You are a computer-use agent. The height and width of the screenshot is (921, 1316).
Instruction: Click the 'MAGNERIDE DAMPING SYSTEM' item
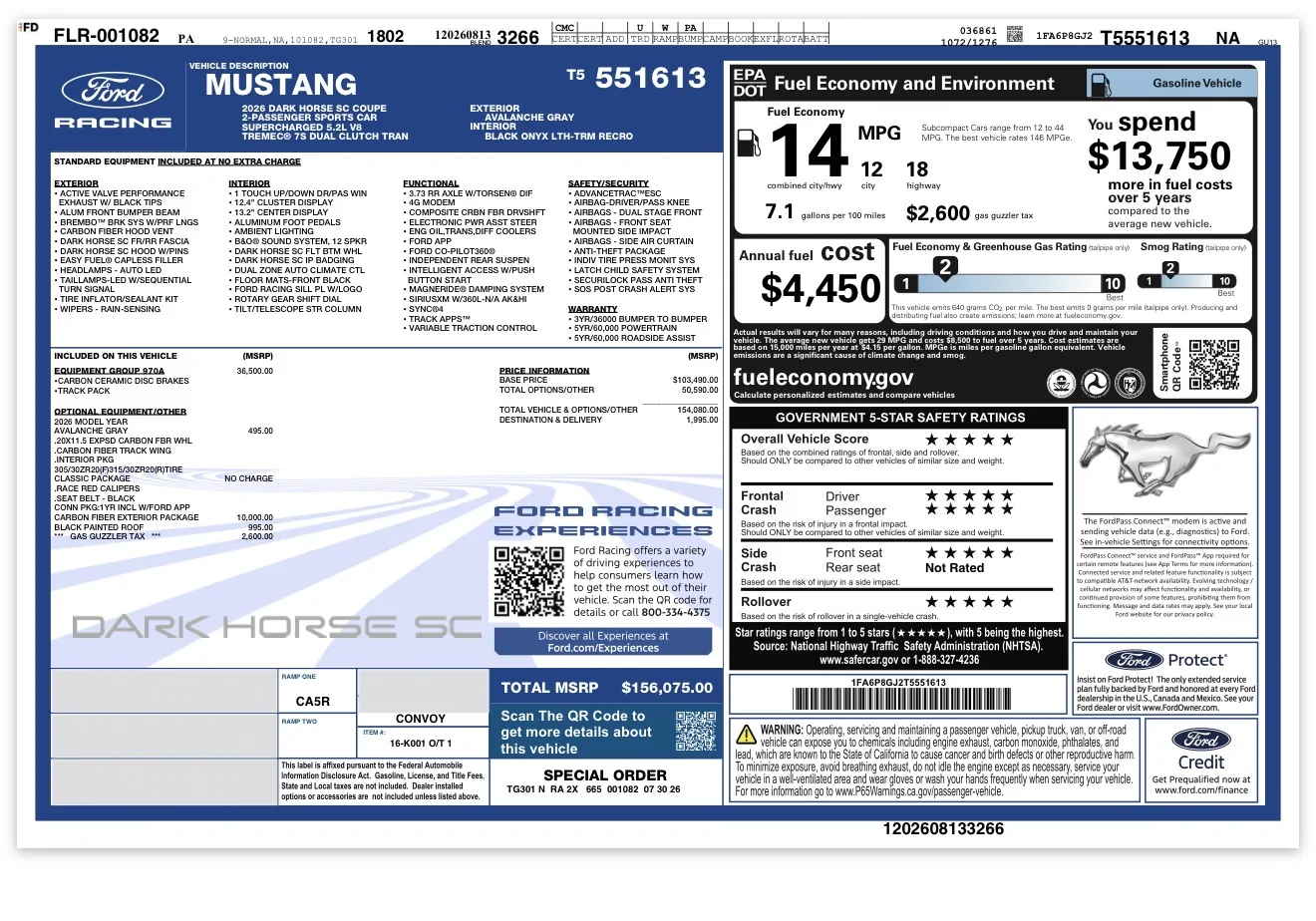477,290
